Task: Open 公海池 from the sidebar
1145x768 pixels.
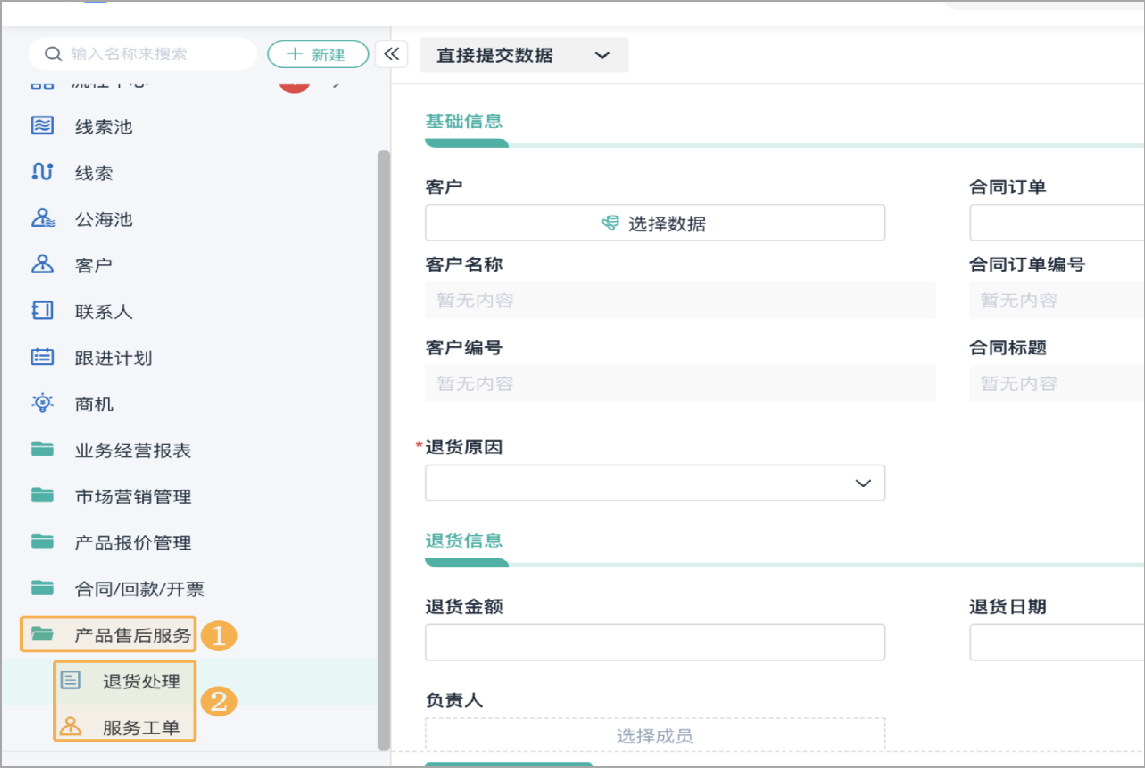Action: (41, 218)
